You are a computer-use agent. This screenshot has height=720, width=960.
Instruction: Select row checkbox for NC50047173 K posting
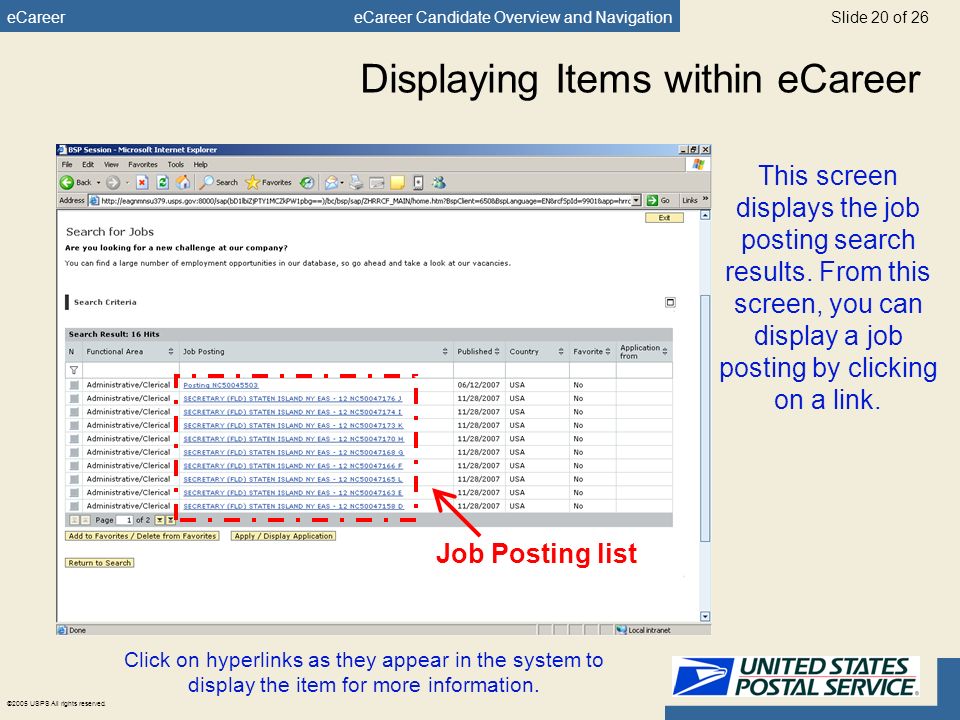(x=74, y=426)
